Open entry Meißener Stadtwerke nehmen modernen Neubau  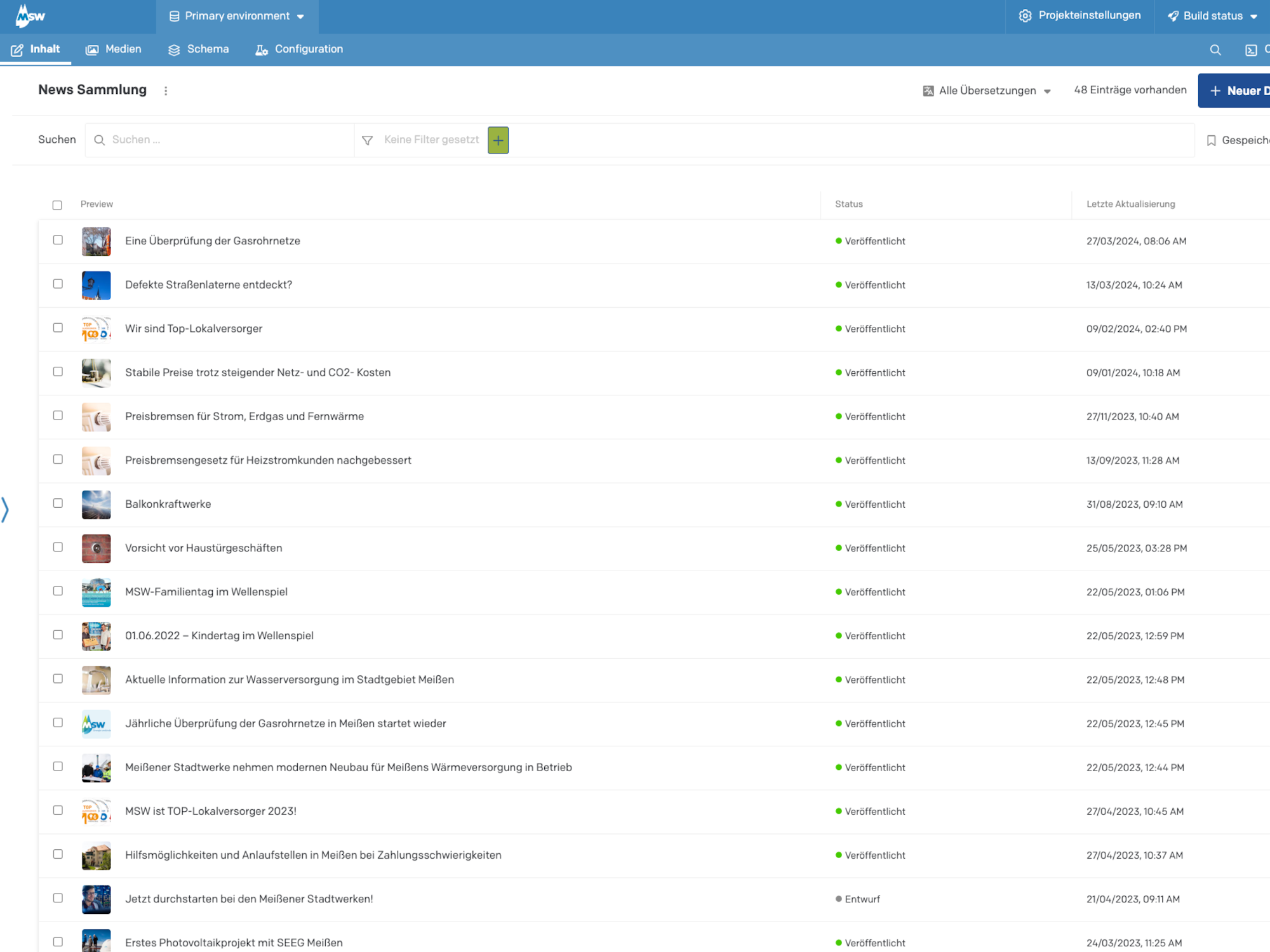(349, 767)
